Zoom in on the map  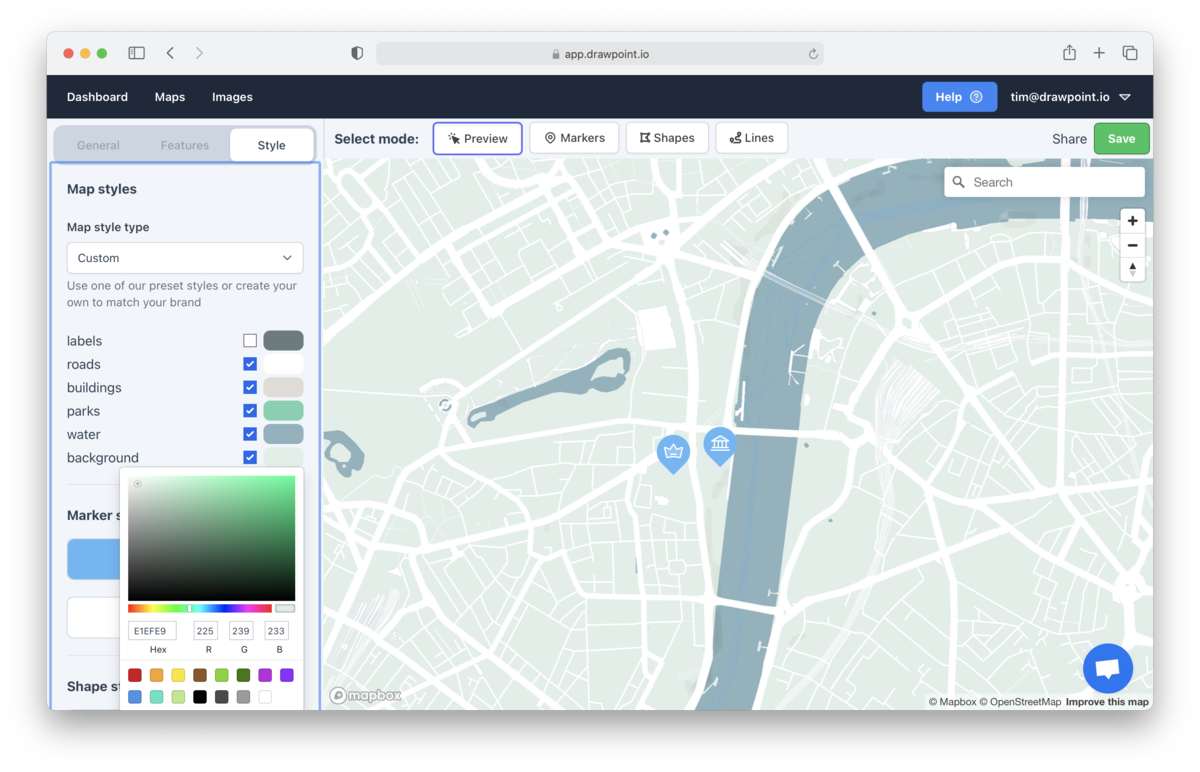(1132, 221)
